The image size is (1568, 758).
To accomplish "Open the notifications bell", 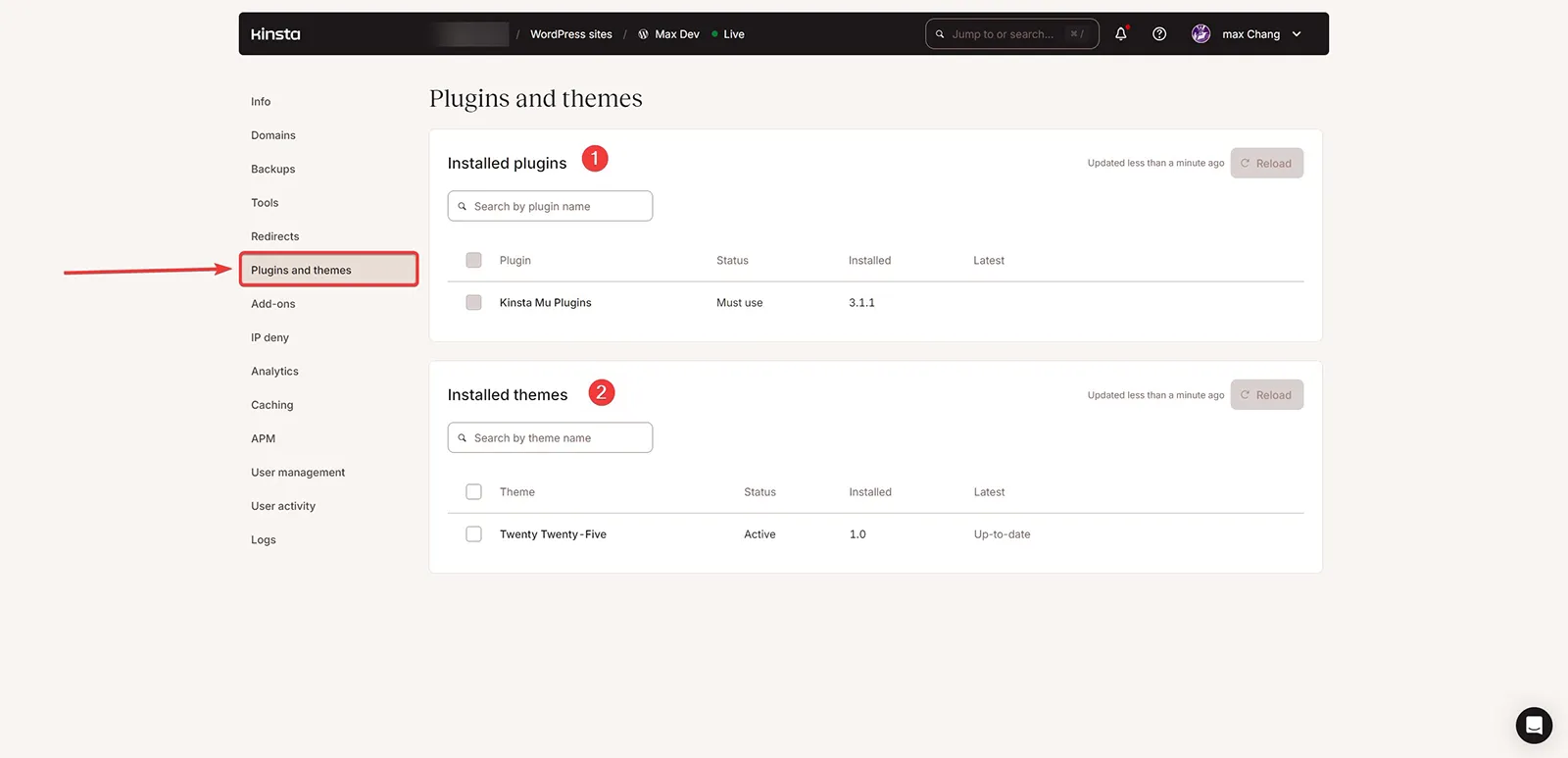I will click(x=1121, y=33).
